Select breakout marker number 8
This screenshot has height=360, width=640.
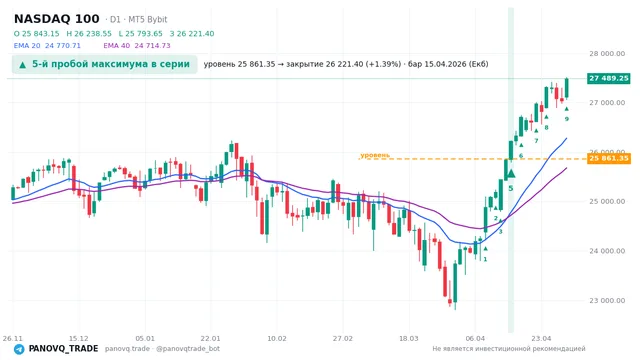(x=547, y=127)
